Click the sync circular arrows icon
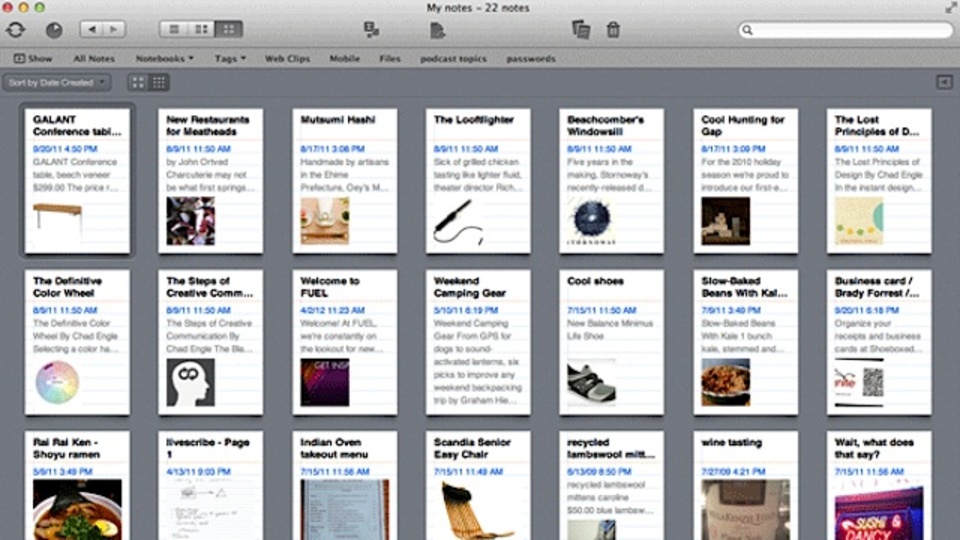The height and width of the screenshot is (540, 960). tap(16, 29)
